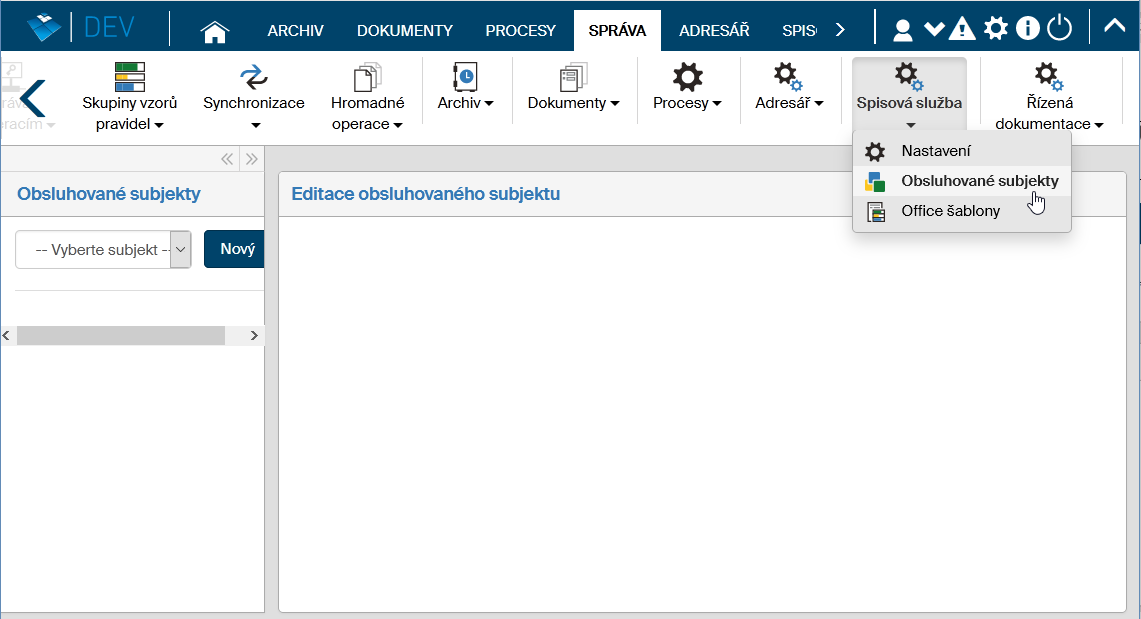
Task: Switch to the DOKUMENTY tab
Action: [405, 30]
